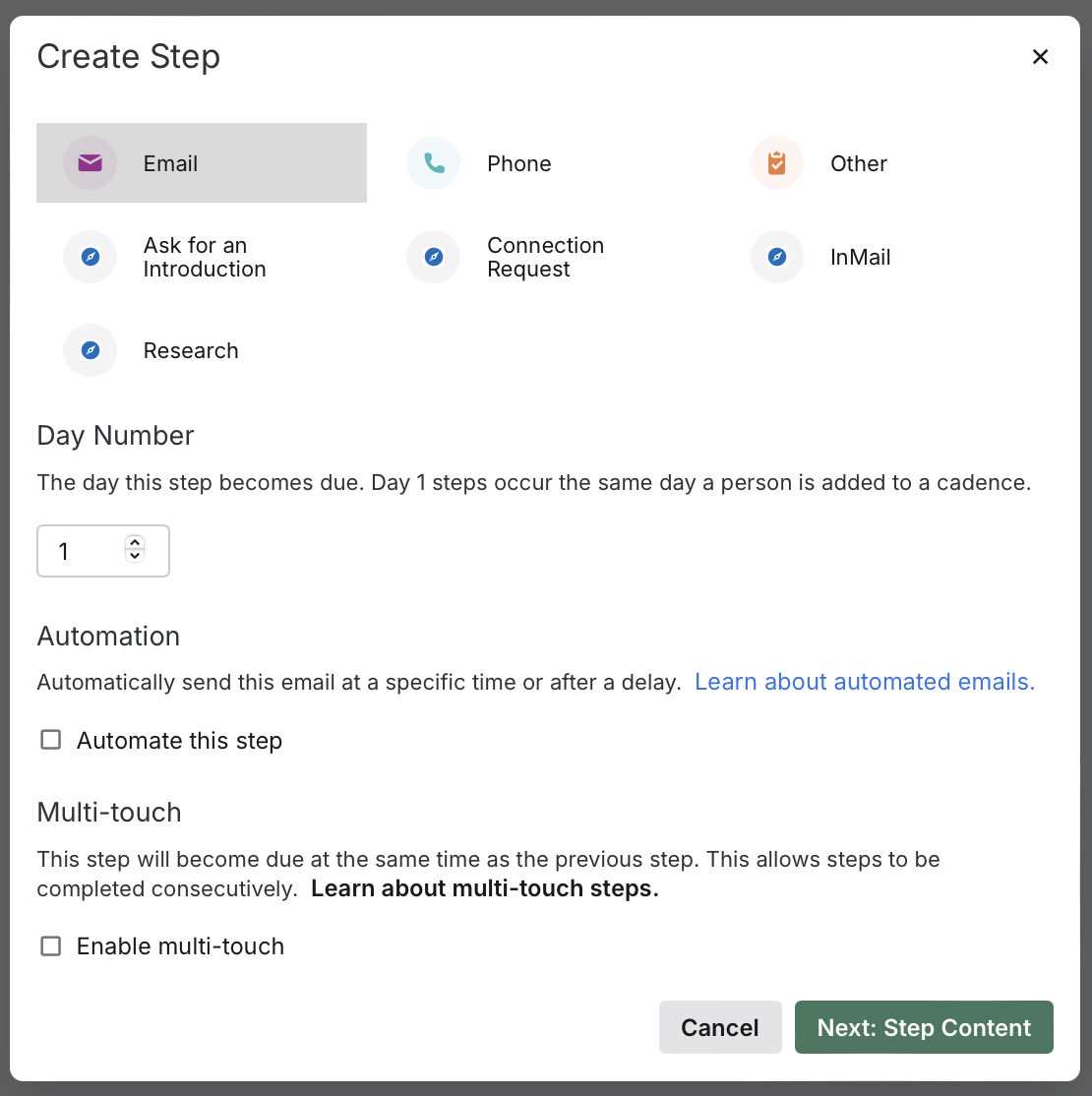Decrease Day Number with the down arrow
This screenshot has width=1092, height=1096.
(x=136, y=557)
